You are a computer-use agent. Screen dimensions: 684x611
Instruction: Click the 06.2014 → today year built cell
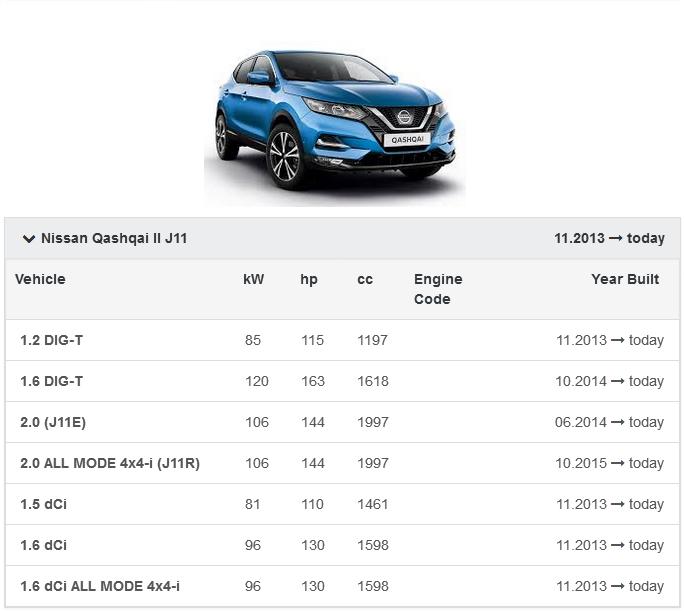pyautogui.click(x=609, y=422)
